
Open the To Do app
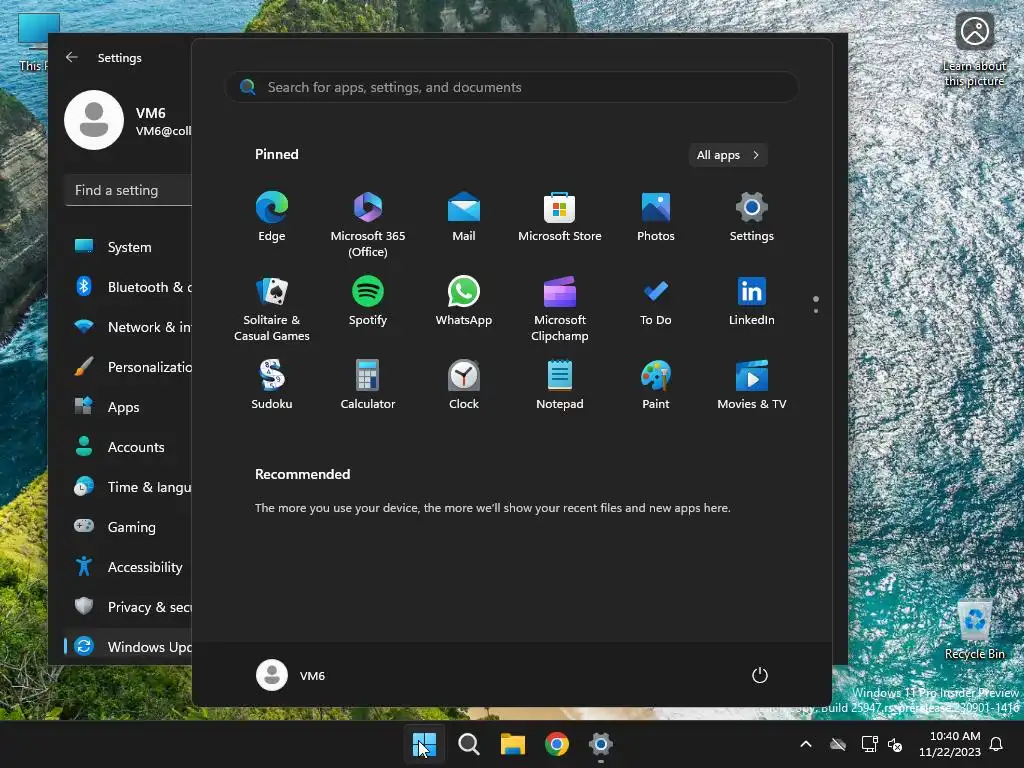pos(656,301)
